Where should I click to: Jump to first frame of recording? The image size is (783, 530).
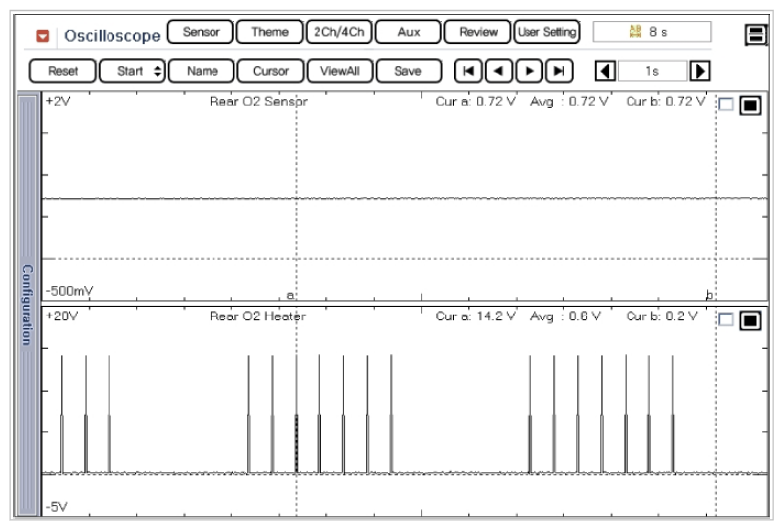(467, 71)
